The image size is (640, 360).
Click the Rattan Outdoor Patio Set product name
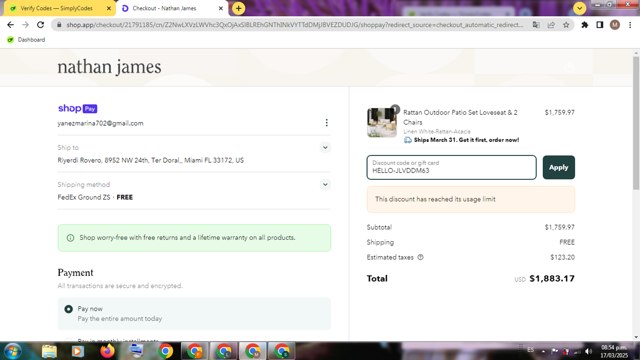tap(460, 117)
